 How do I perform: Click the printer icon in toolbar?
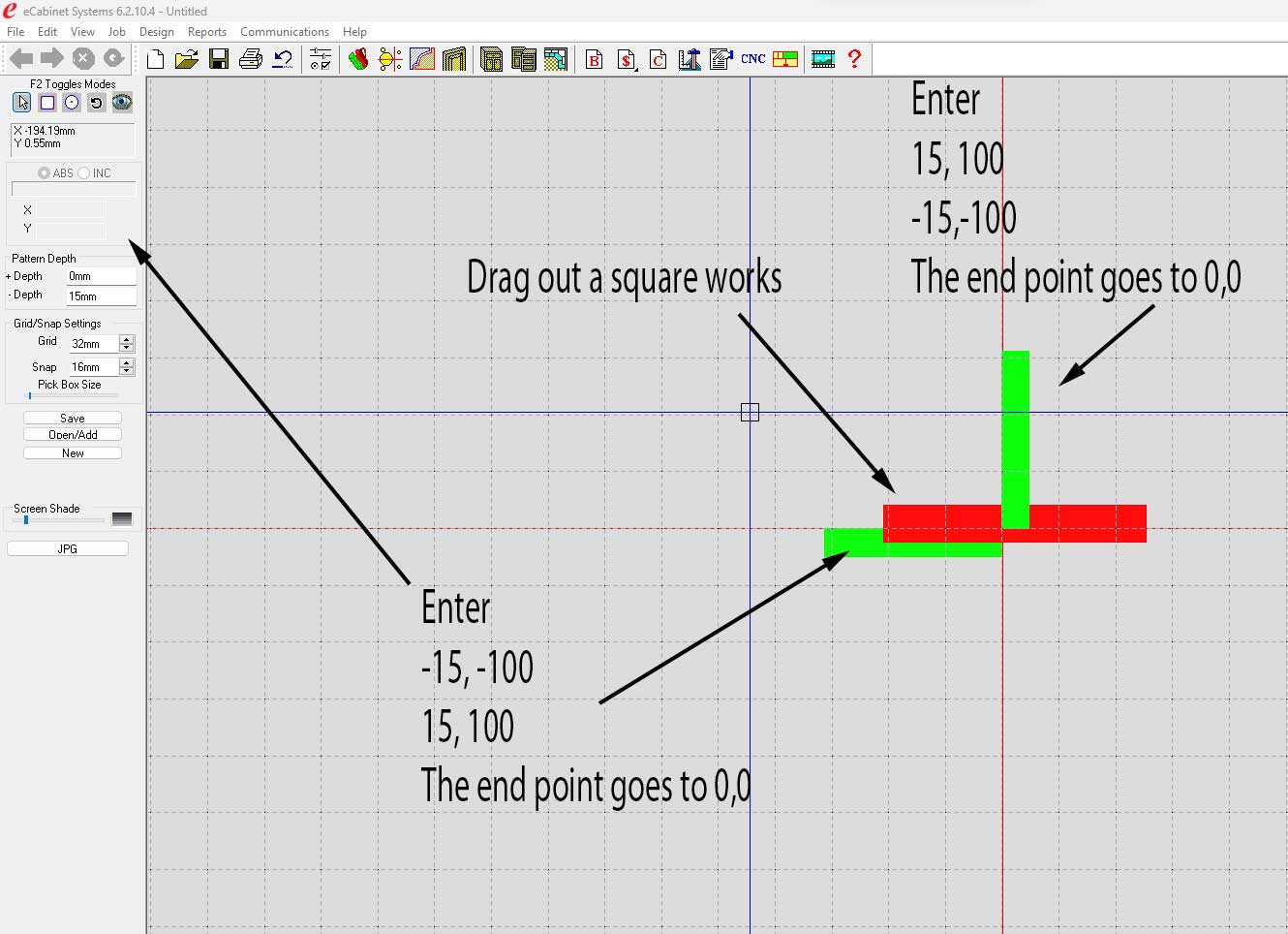tap(251, 60)
